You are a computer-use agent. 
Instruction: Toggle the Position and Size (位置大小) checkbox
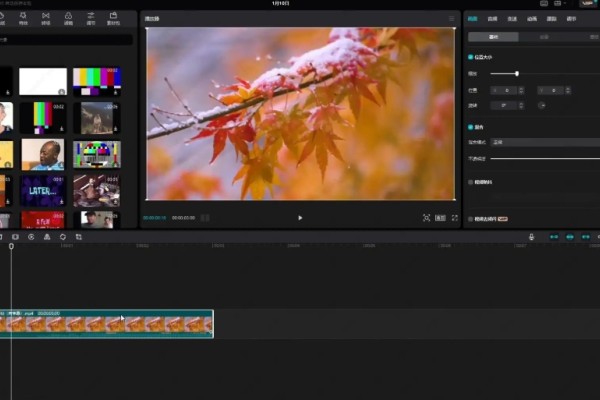point(470,57)
